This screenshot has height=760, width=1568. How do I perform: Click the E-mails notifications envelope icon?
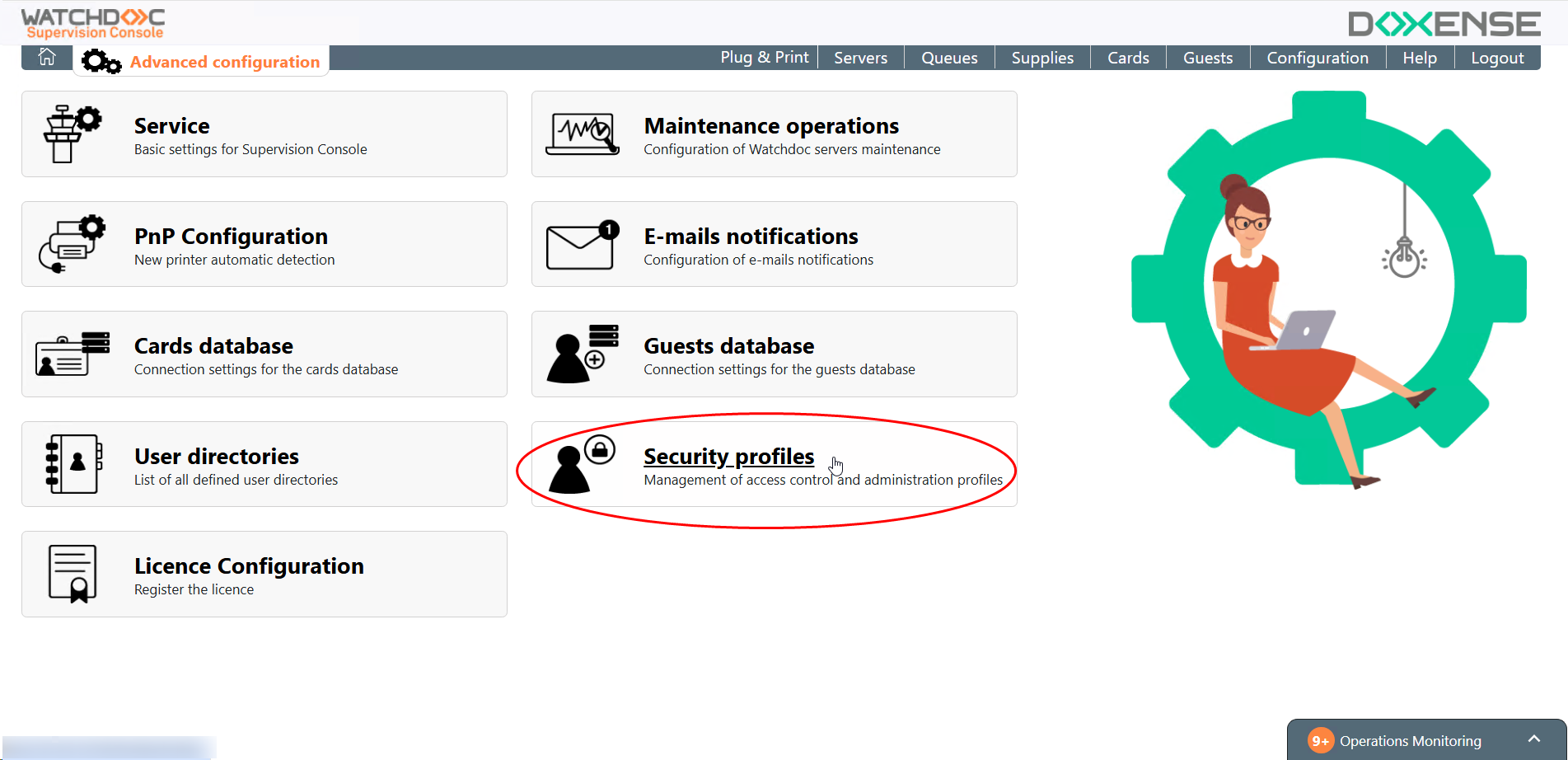coord(582,244)
